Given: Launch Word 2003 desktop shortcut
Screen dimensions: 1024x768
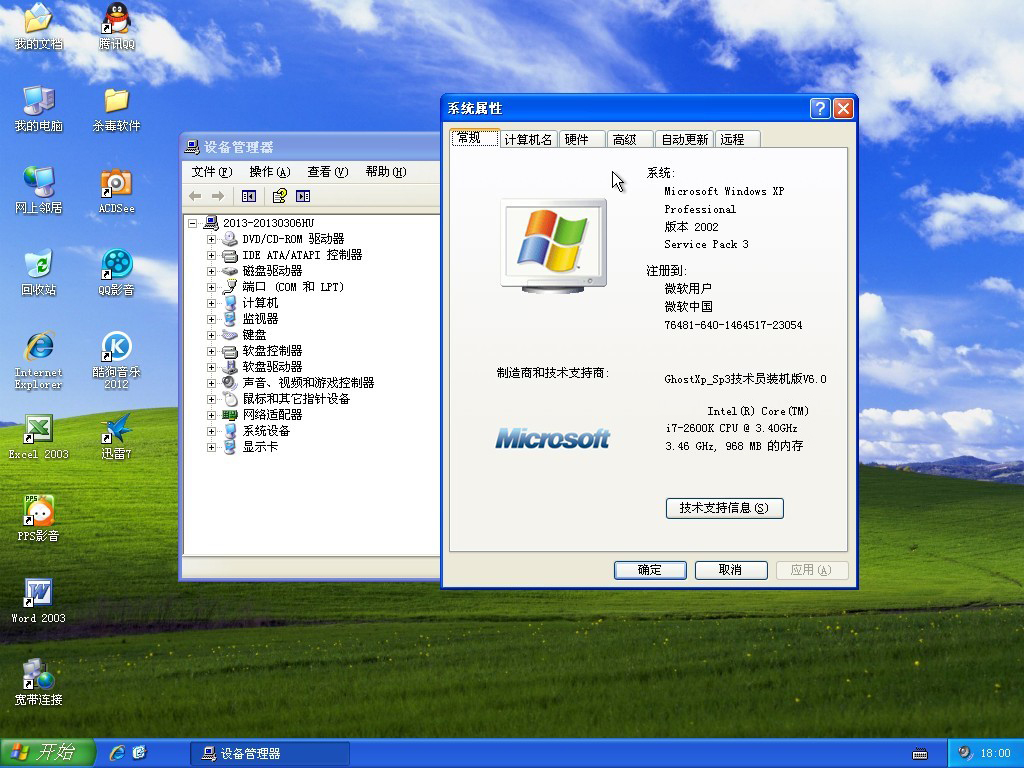Looking at the screenshot, I should (x=39, y=600).
